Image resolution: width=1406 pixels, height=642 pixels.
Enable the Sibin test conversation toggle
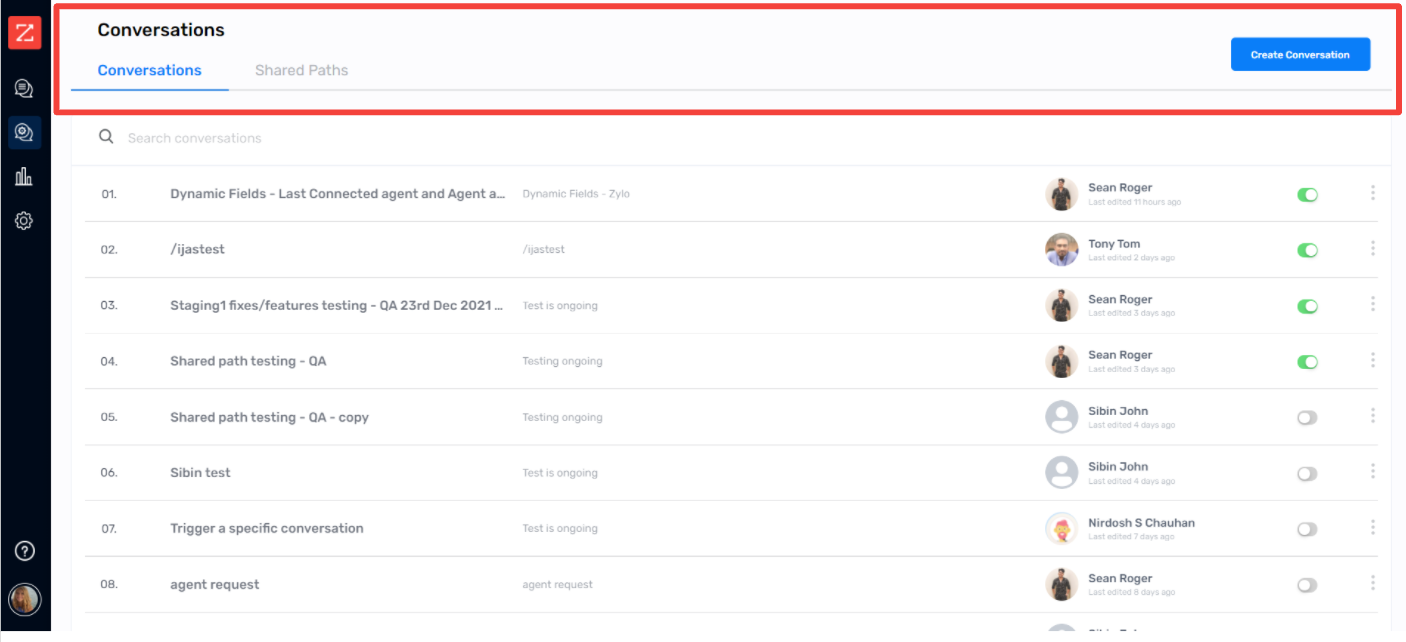coord(1307,473)
